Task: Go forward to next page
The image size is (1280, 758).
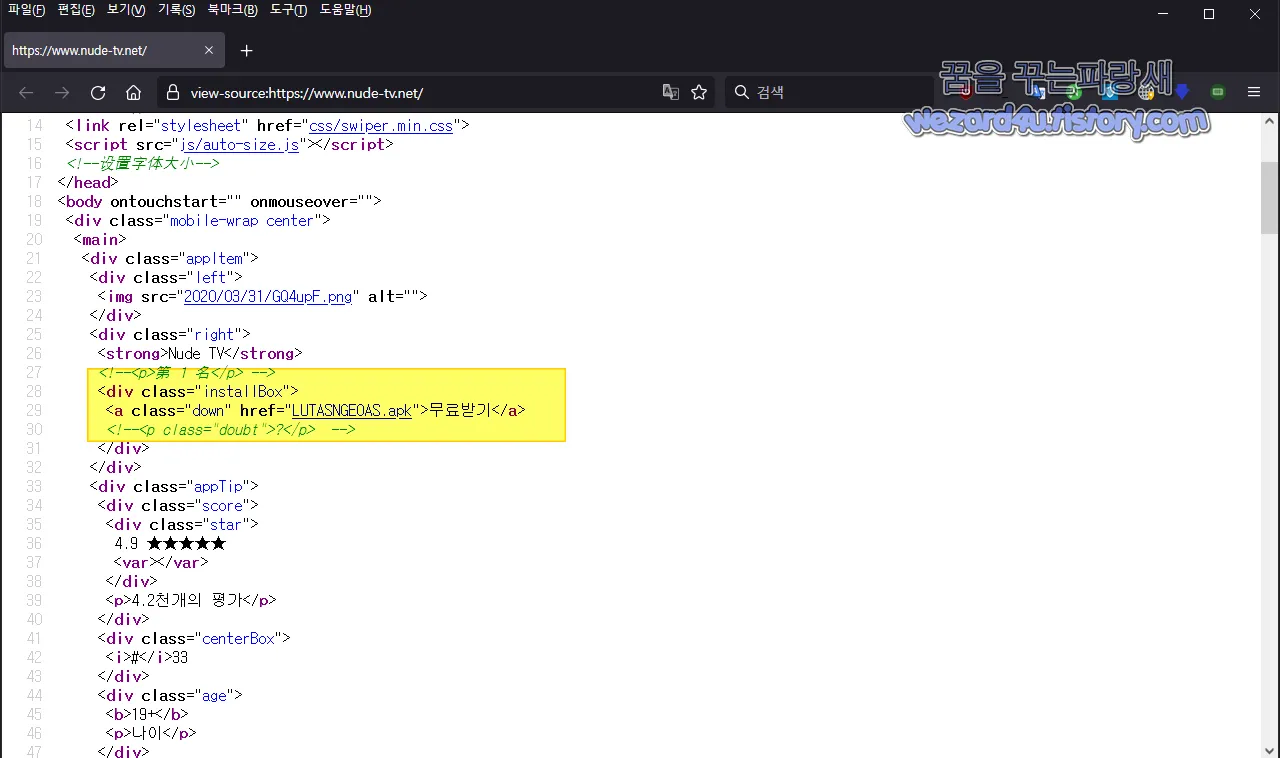Action: pyautogui.click(x=62, y=92)
